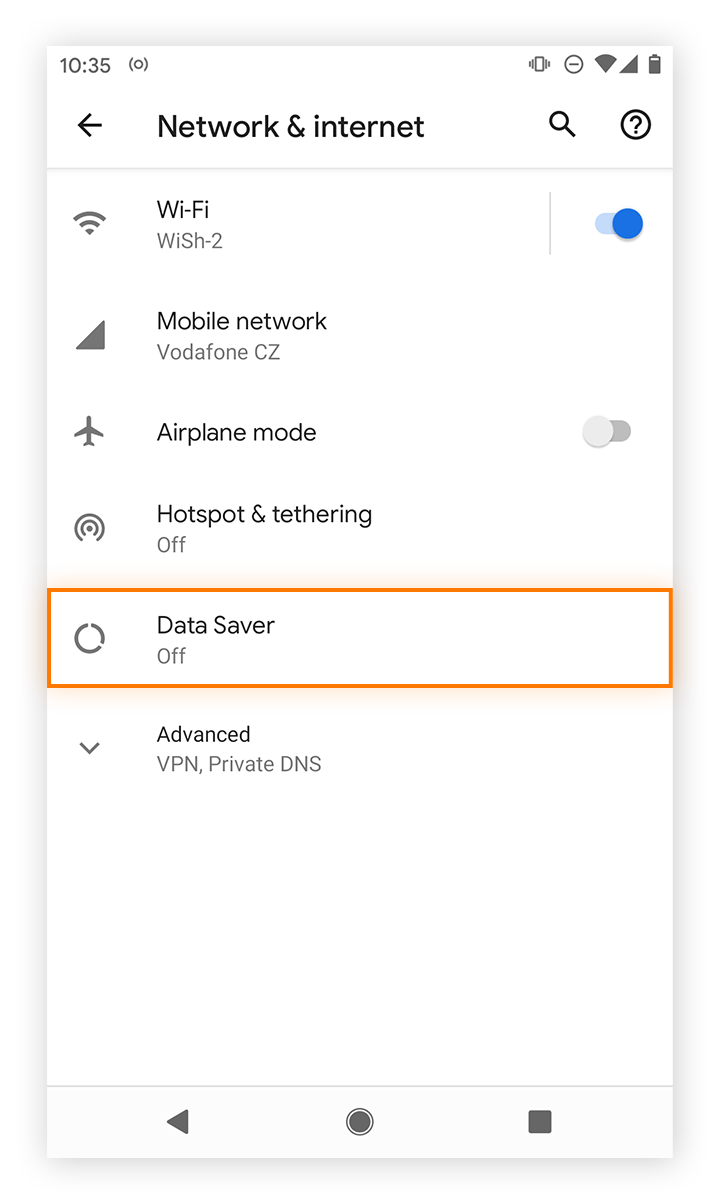Expand the Advanced section
This screenshot has width=718, height=1200.
click(x=250, y=747)
